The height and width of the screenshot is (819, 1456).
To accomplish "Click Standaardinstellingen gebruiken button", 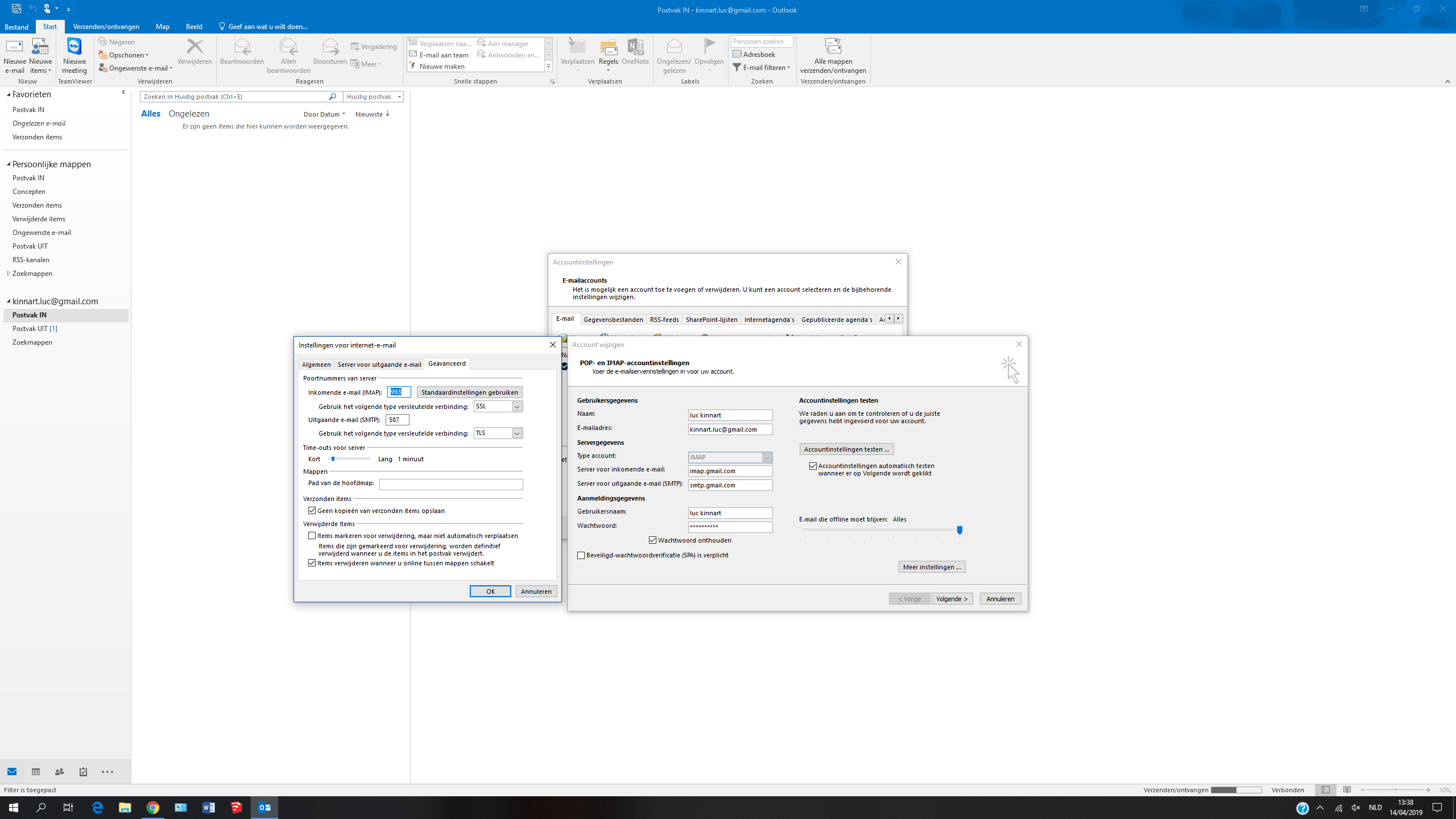I will coord(469,392).
